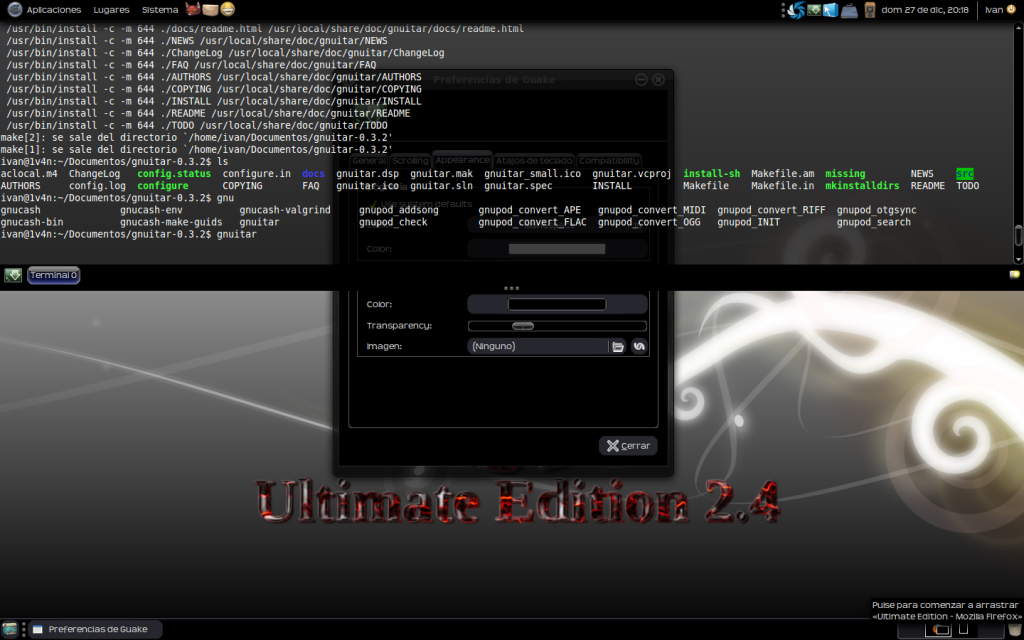
Task: Open the network connection tray icon
Action: 849,10
